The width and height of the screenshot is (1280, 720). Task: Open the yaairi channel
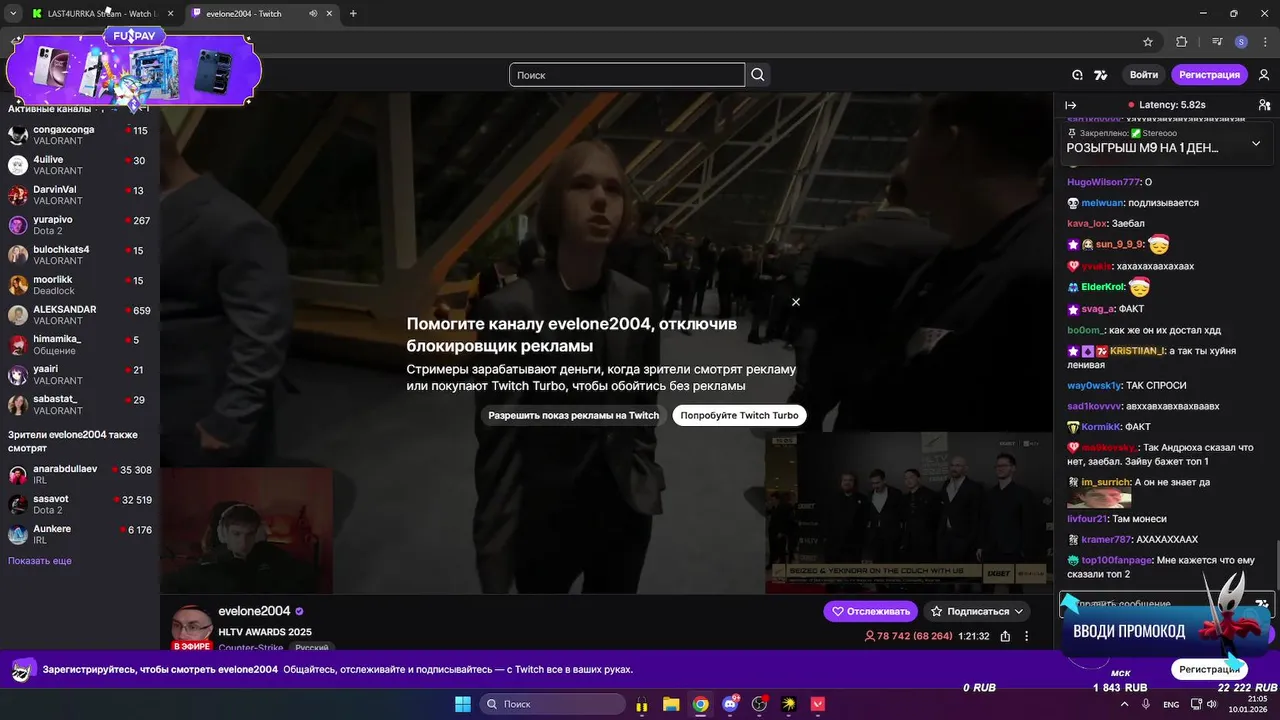point(80,375)
